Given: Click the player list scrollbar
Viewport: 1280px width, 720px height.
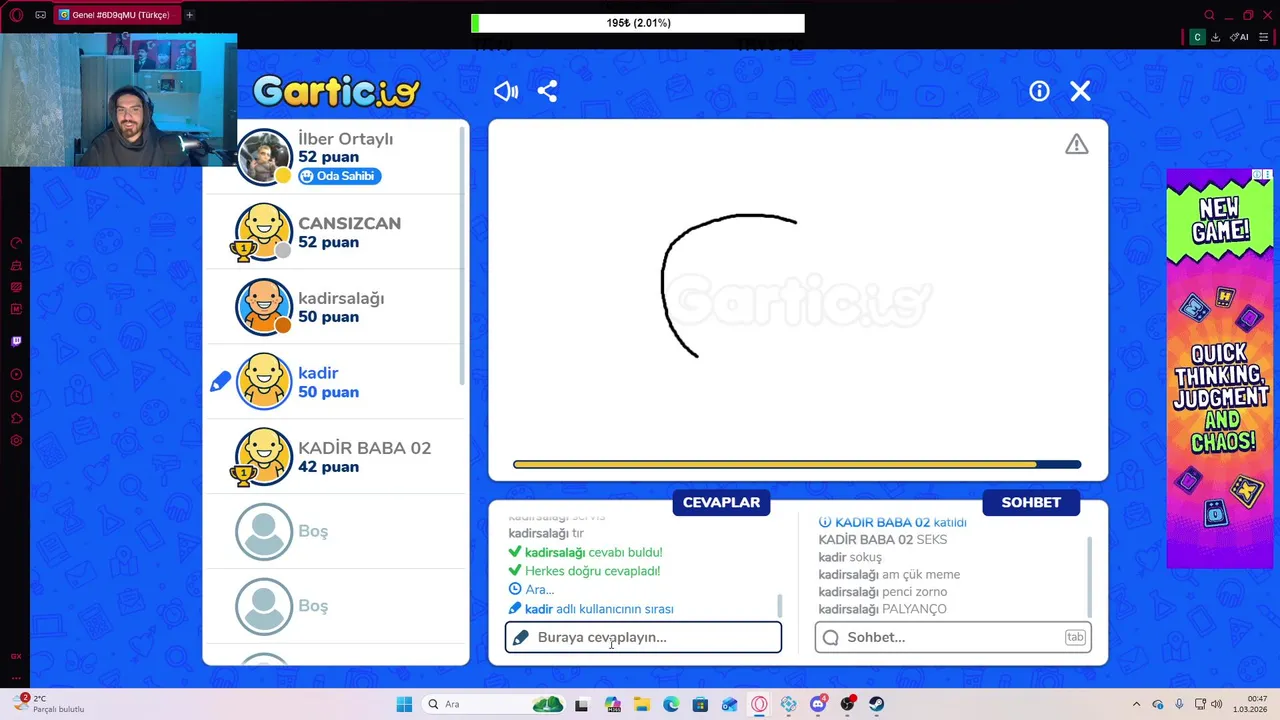Looking at the screenshot, I should tap(463, 256).
